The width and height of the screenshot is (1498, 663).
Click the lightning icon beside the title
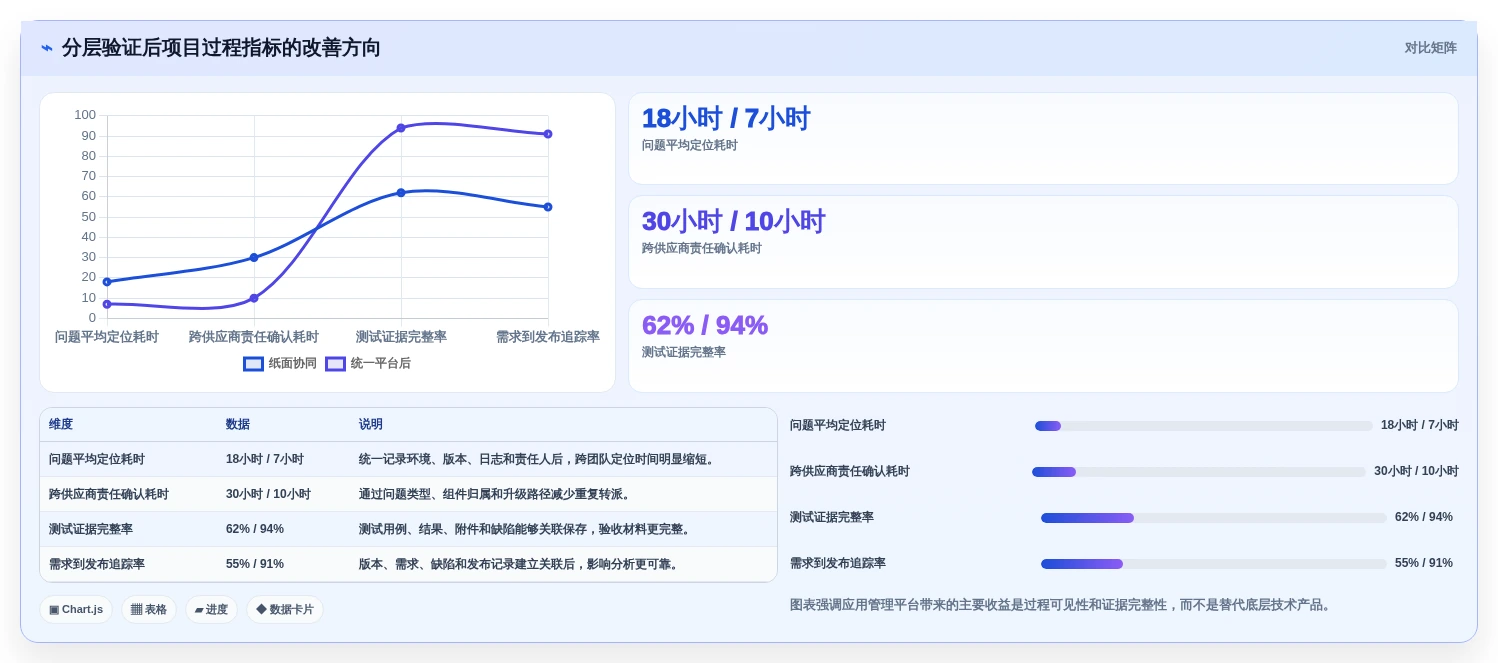pos(47,48)
